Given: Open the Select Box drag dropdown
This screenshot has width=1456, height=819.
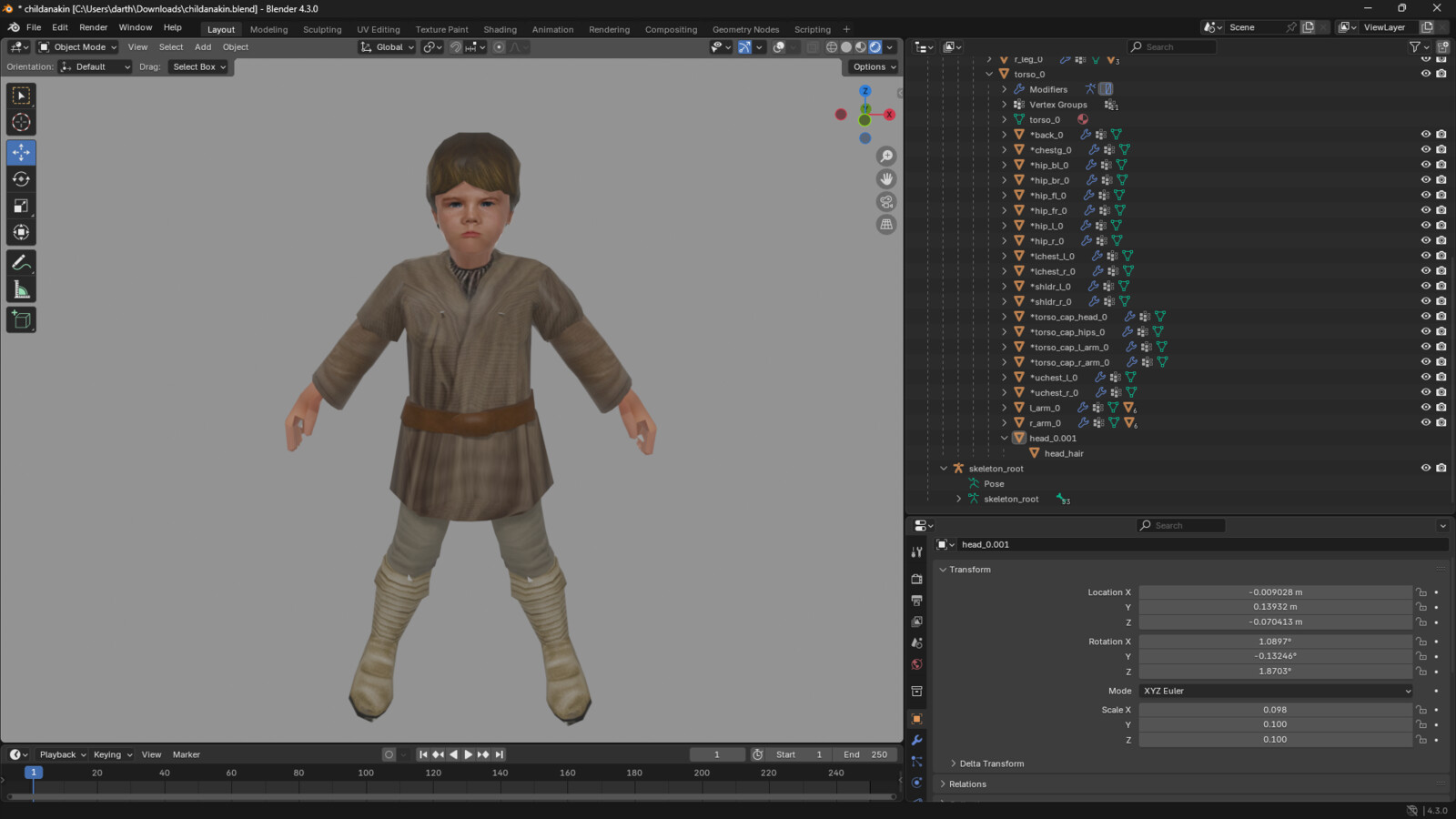Looking at the screenshot, I should (198, 66).
